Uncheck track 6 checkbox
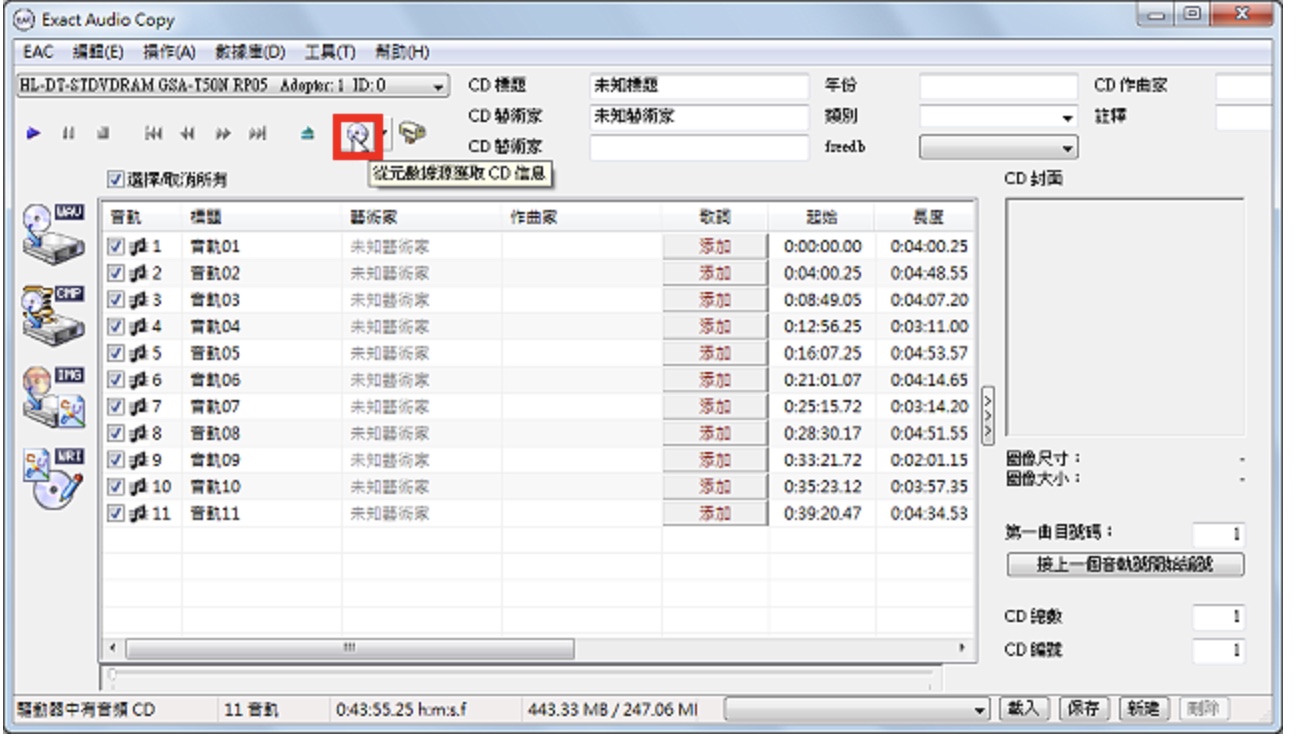This screenshot has height=746, width=1296. click(x=116, y=380)
